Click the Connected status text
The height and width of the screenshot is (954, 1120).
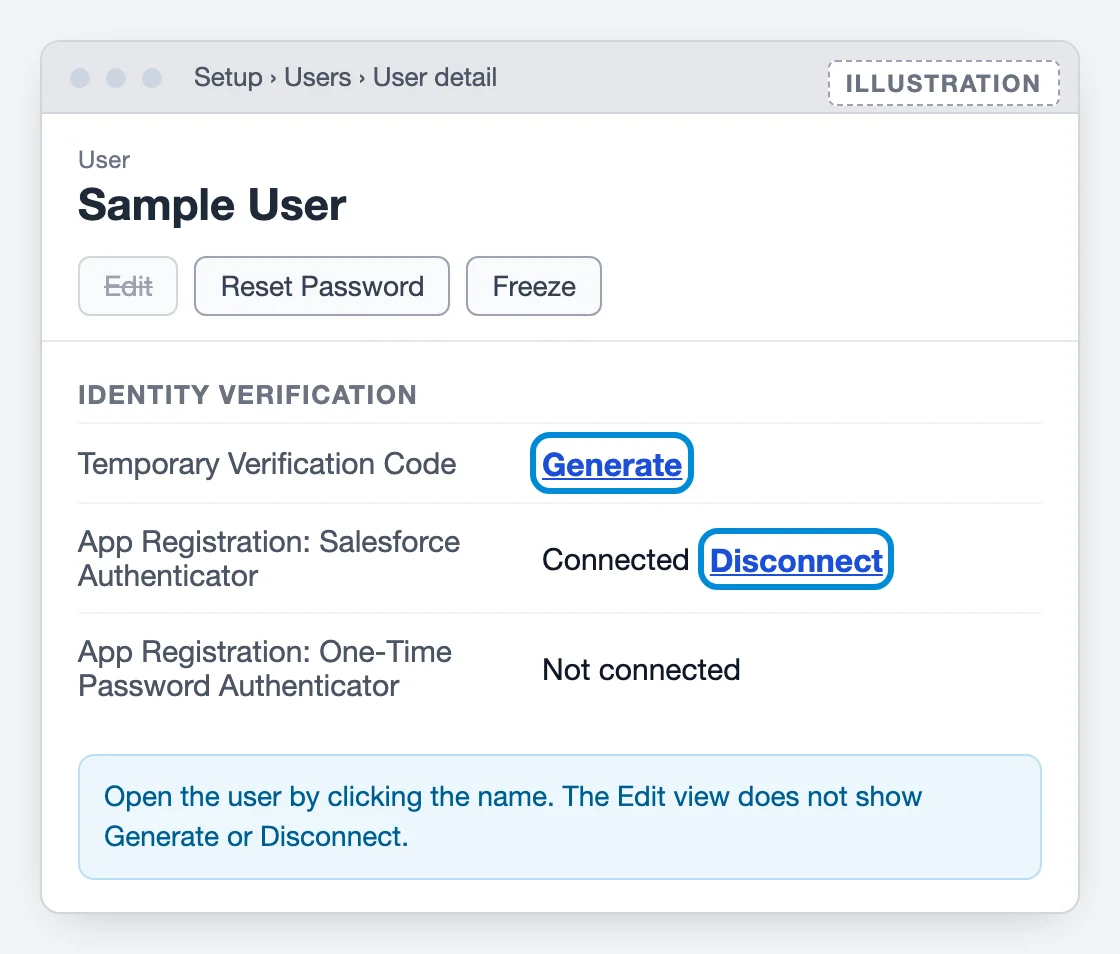pos(616,560)
